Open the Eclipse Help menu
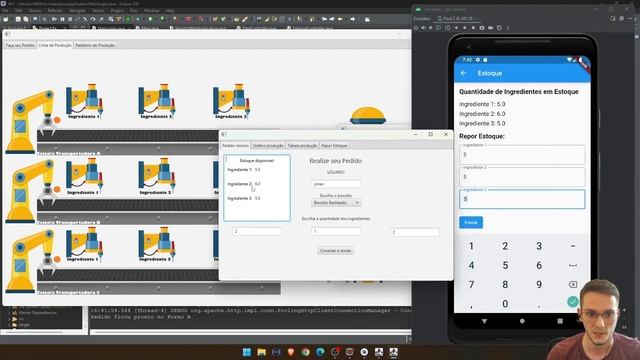This screenshot has height=360, width=640. (170, 11)
